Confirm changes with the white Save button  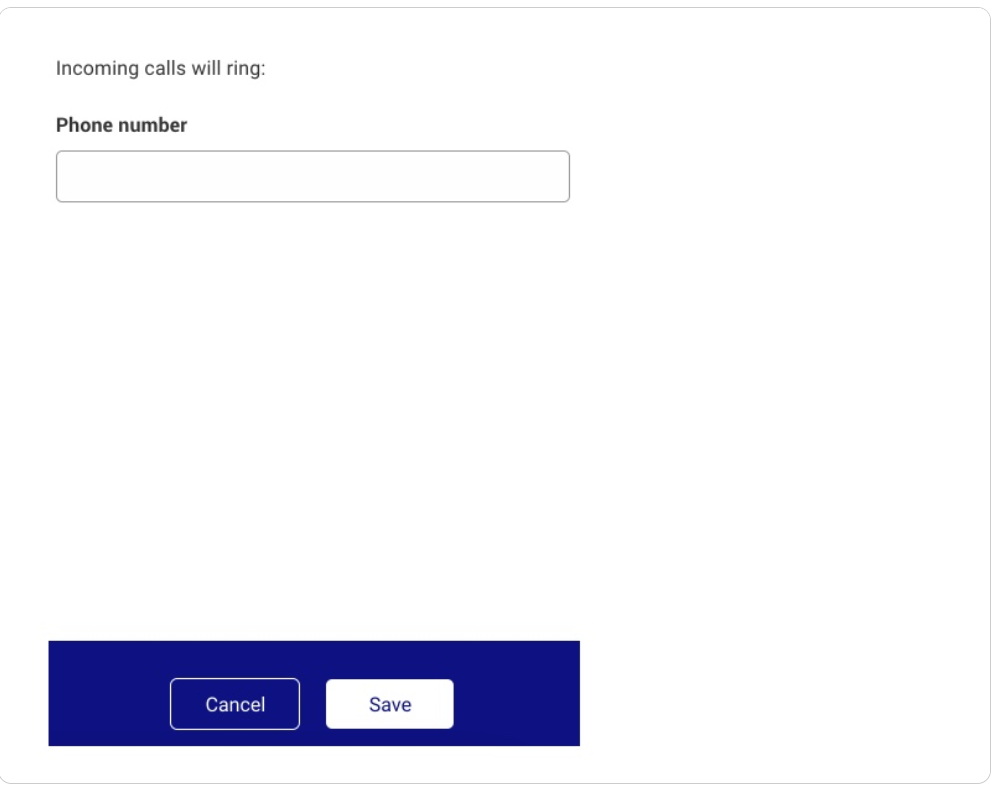[389, 704]
